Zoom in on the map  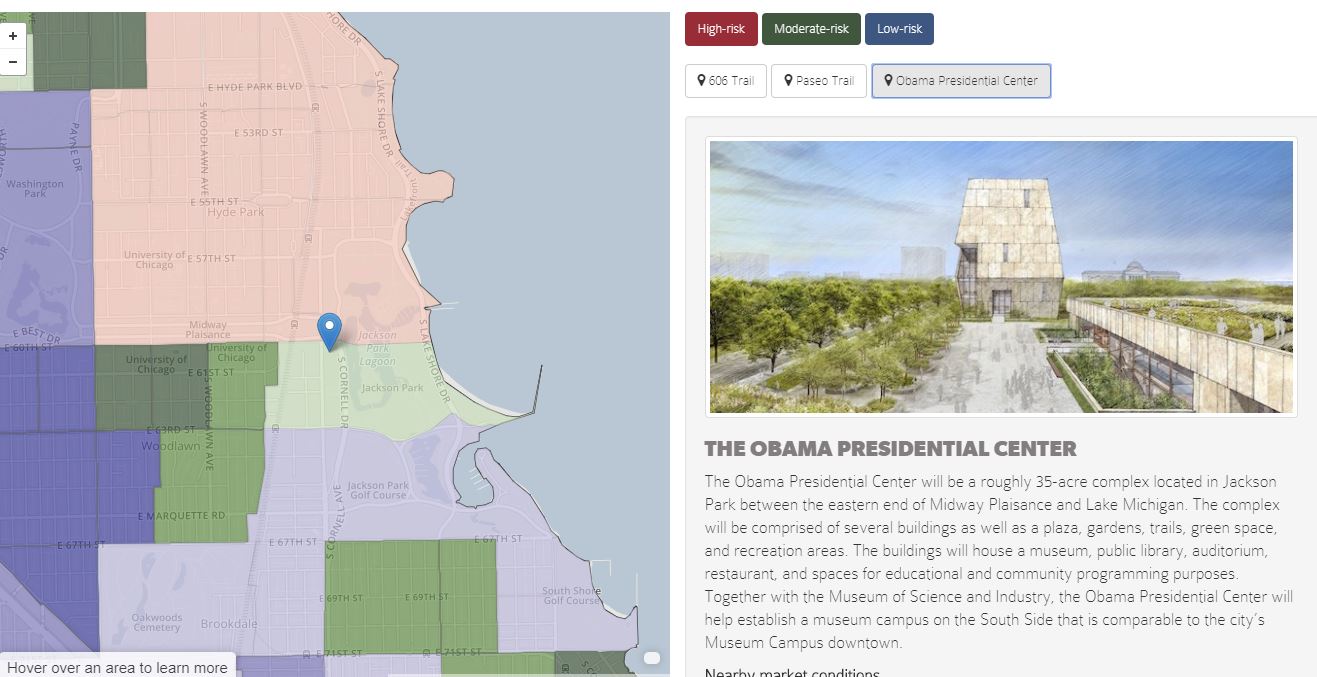click(x=13, y=36)
